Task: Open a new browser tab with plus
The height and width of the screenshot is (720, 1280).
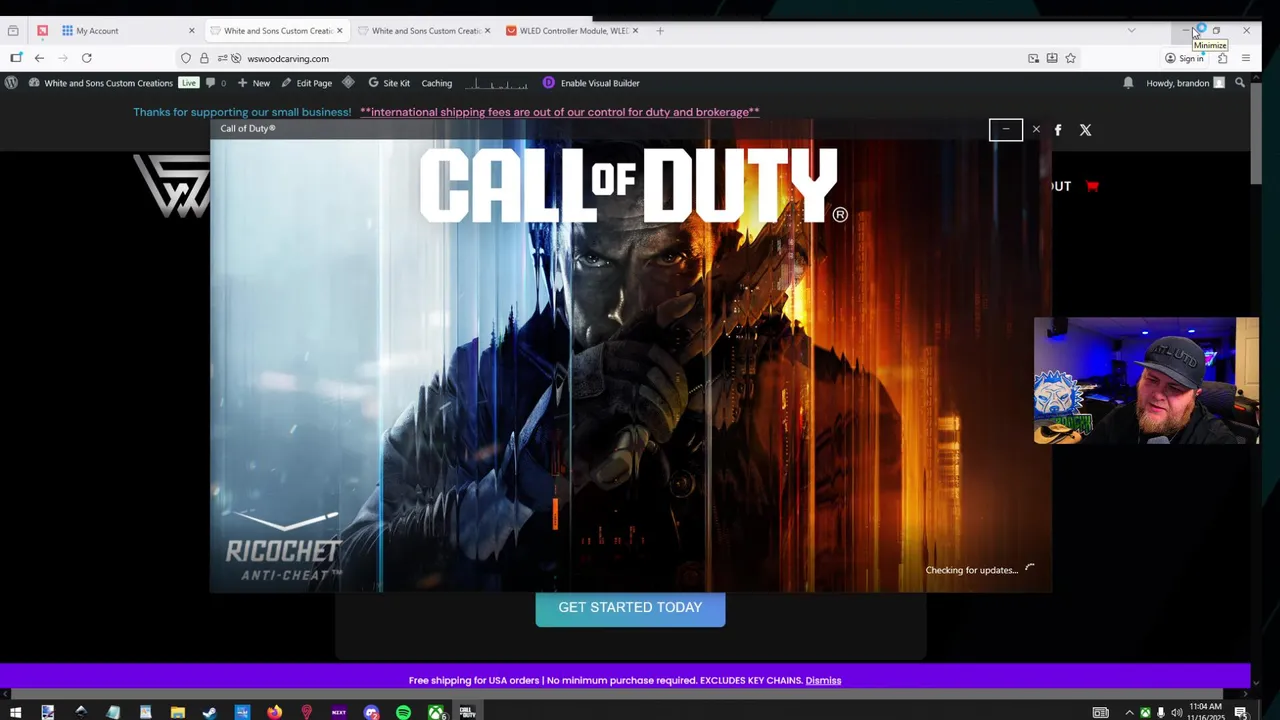Action: tap(660, 31)
